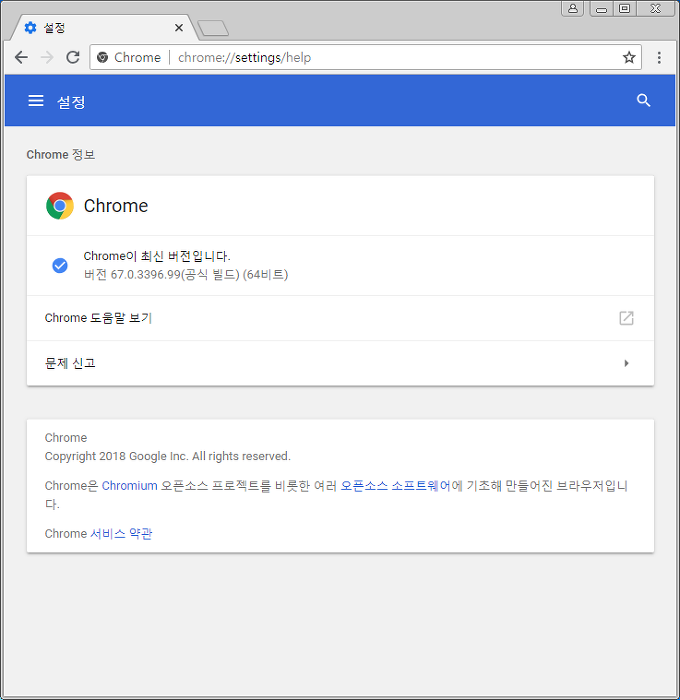This screenshot has height=700, width=680.
Task: Click the 설정 title in the blue header
Action: click(71, 102)
